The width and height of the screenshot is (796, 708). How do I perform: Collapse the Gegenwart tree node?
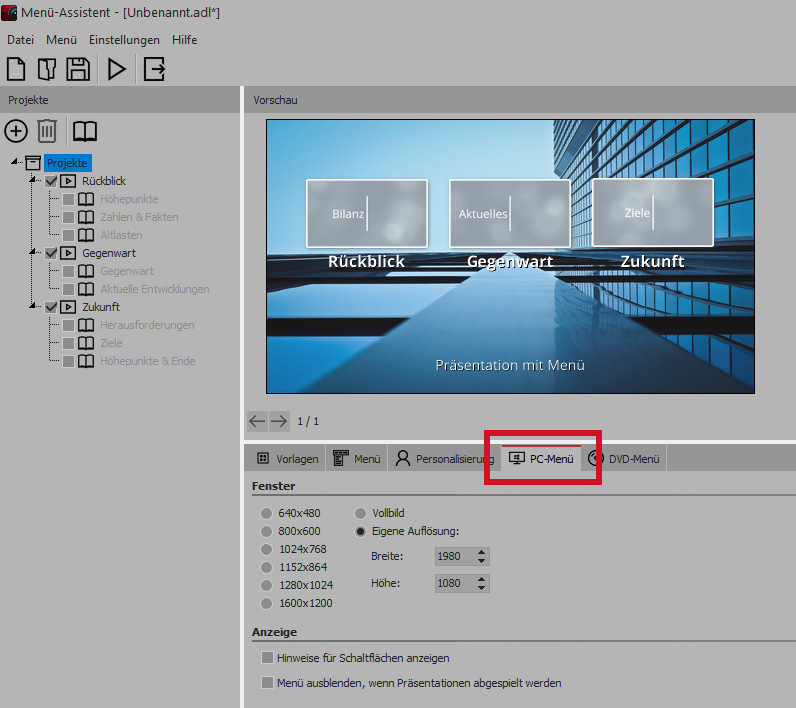pos(32,253)
